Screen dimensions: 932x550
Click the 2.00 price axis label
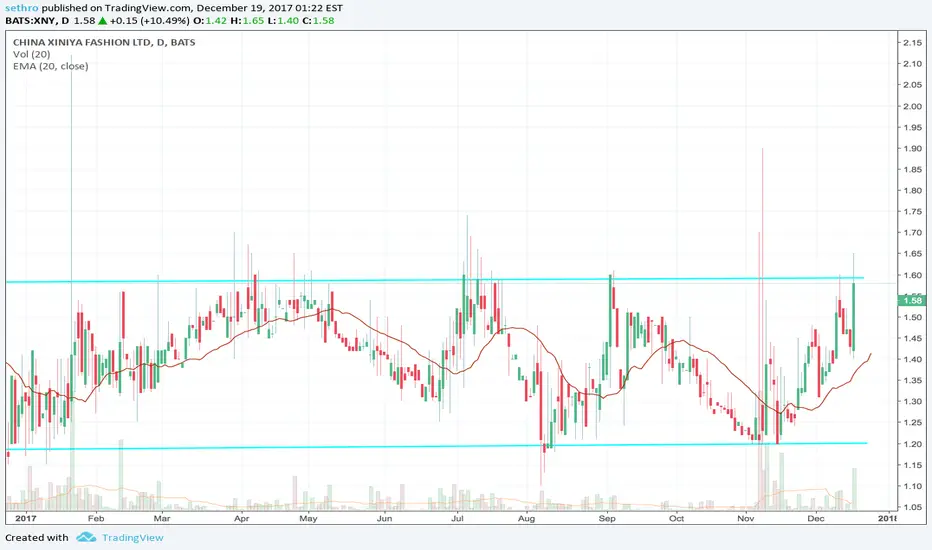click(912, 106)
